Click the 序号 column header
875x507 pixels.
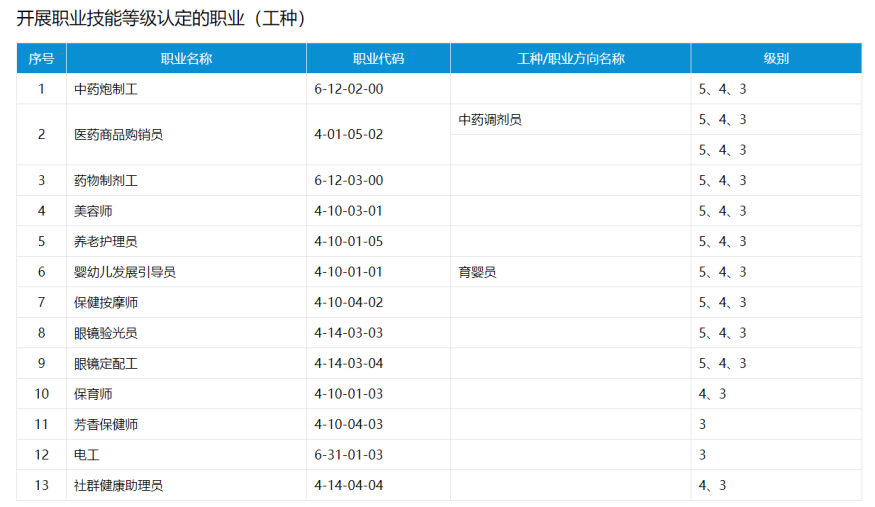[41, 59]
